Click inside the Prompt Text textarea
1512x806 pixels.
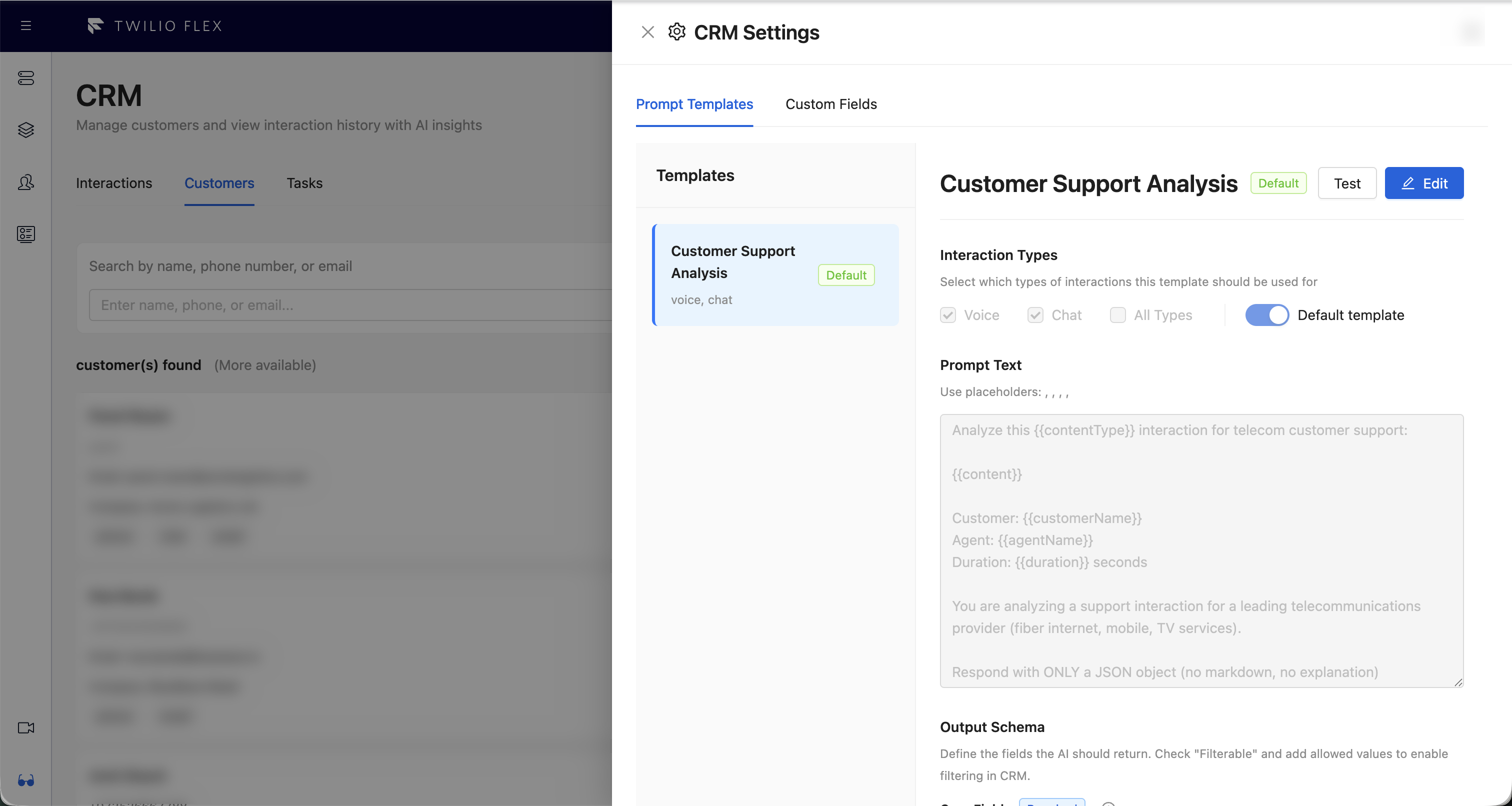click(1201, 550)
